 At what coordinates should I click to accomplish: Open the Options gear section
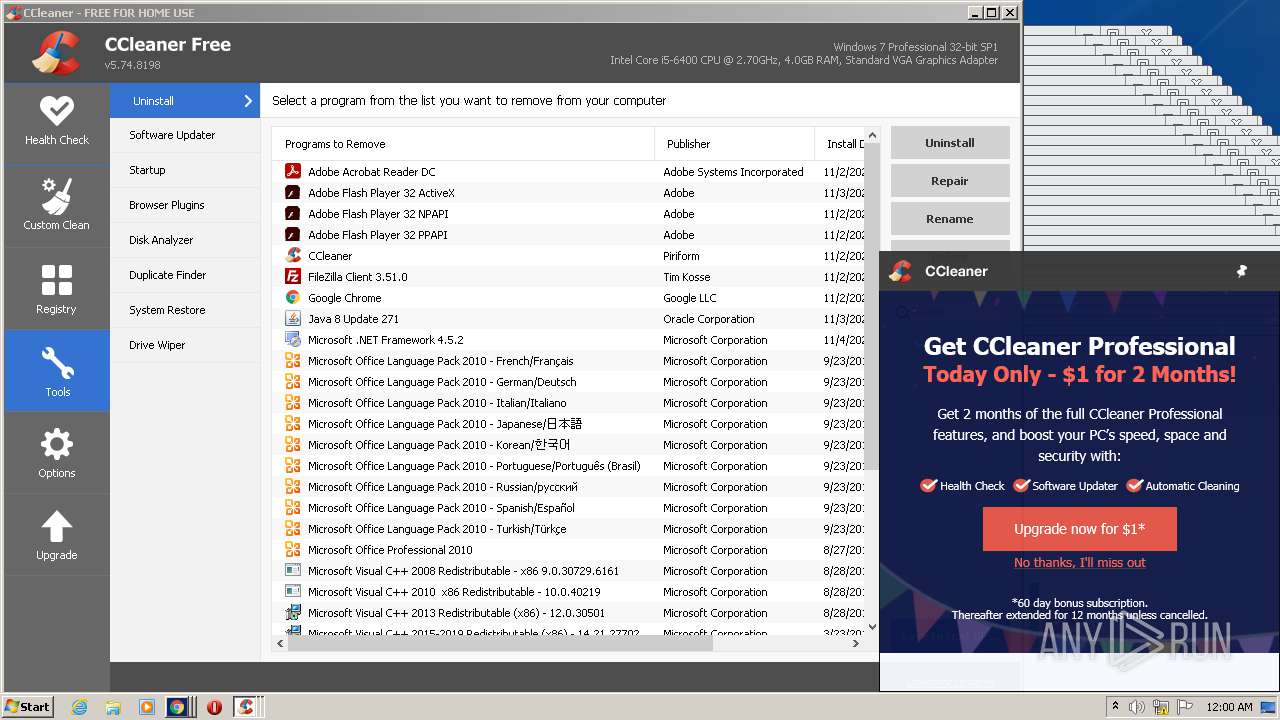[57, 453]
